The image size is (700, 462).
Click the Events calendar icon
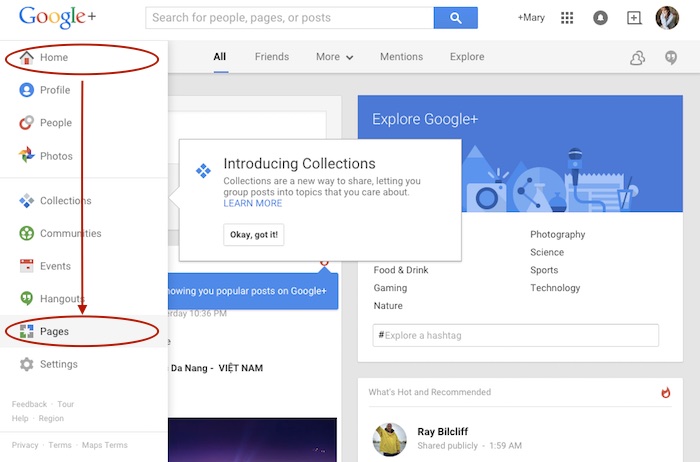26,266
